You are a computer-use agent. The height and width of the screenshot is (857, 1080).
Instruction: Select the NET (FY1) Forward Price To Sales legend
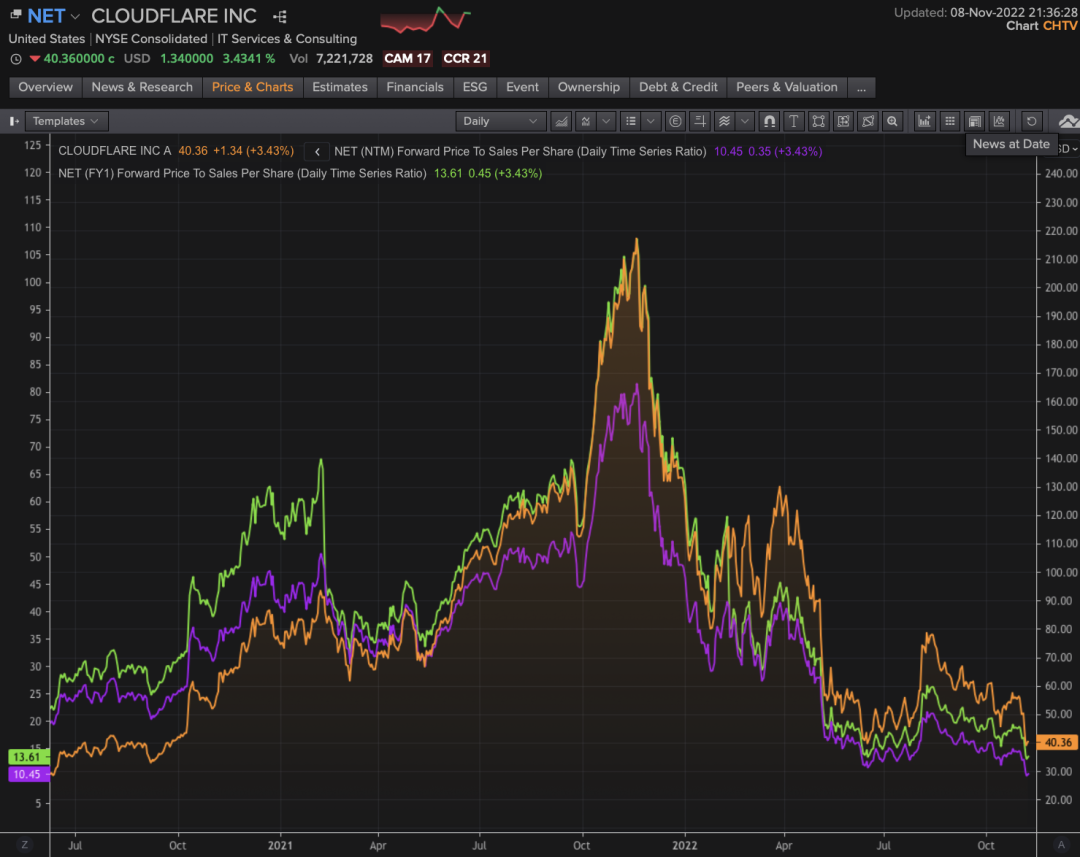click(242, 174)
